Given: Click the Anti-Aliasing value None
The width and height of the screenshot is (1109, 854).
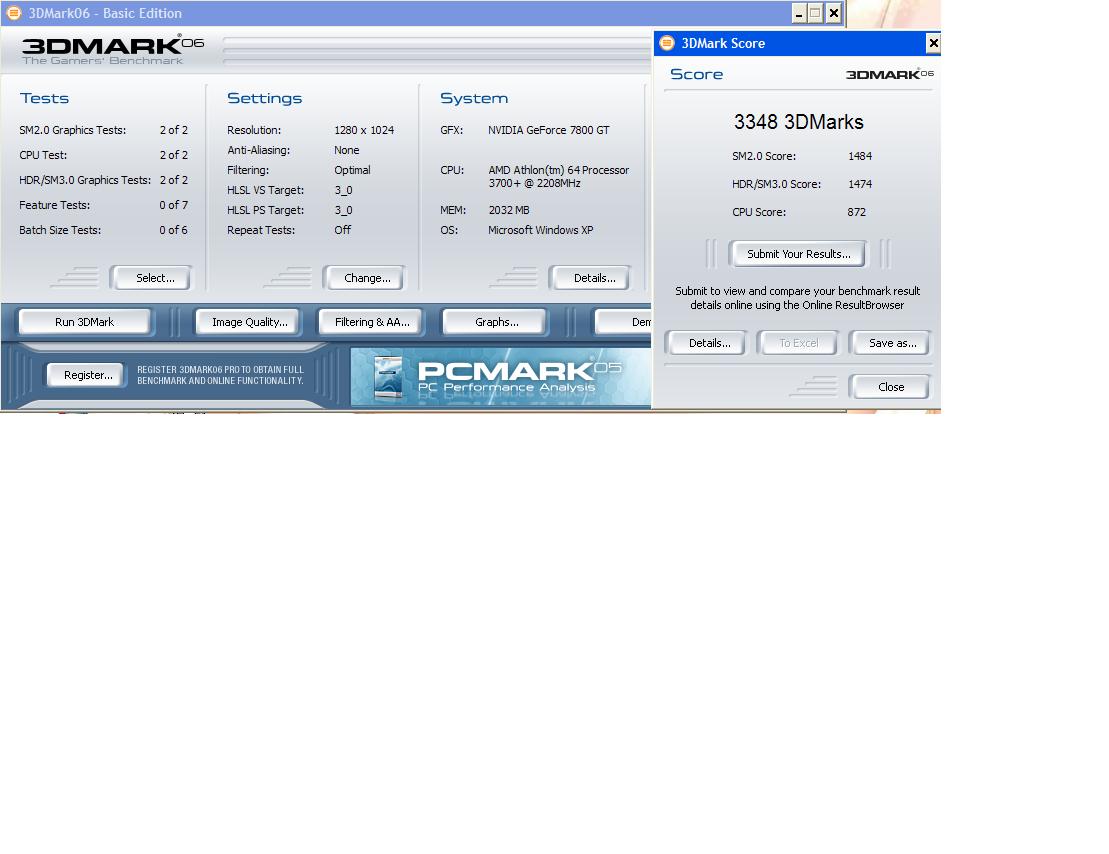Looking at the screenshot, I should tap(347, 150).
